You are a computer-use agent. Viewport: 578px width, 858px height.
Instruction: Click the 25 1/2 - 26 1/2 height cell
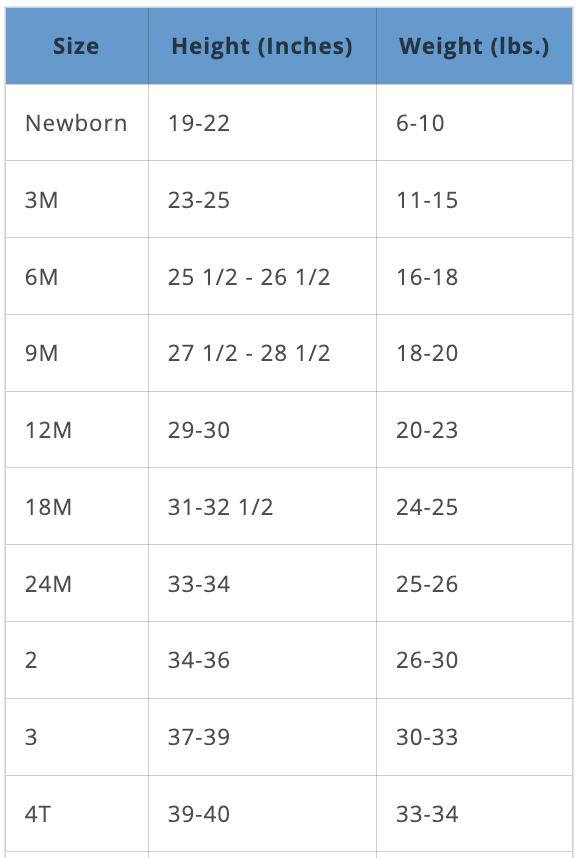click(x=262, y=276)
